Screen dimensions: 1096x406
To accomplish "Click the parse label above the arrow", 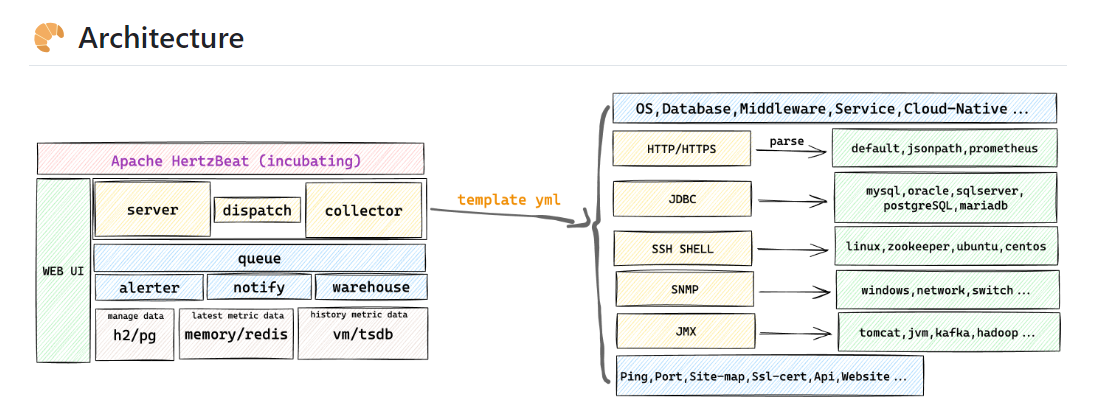I will point(786,142).
